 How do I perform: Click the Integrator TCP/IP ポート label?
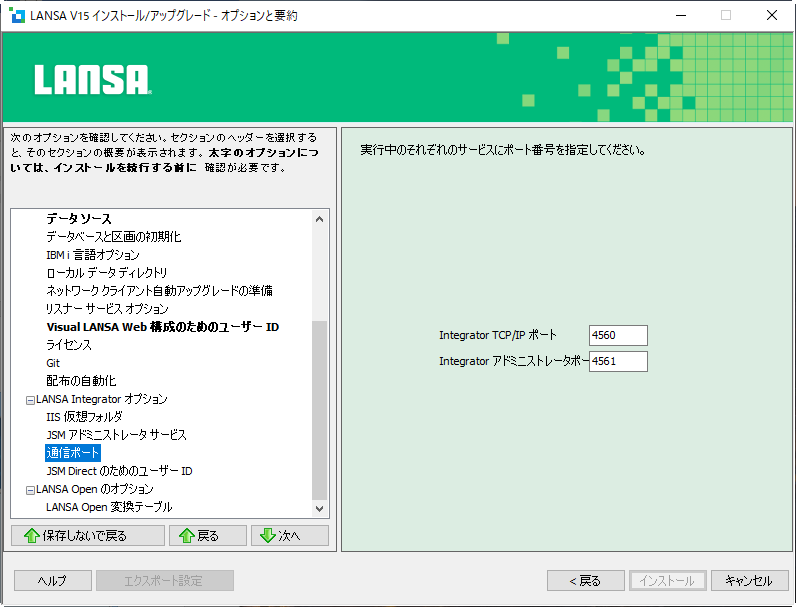coord(498,335)
